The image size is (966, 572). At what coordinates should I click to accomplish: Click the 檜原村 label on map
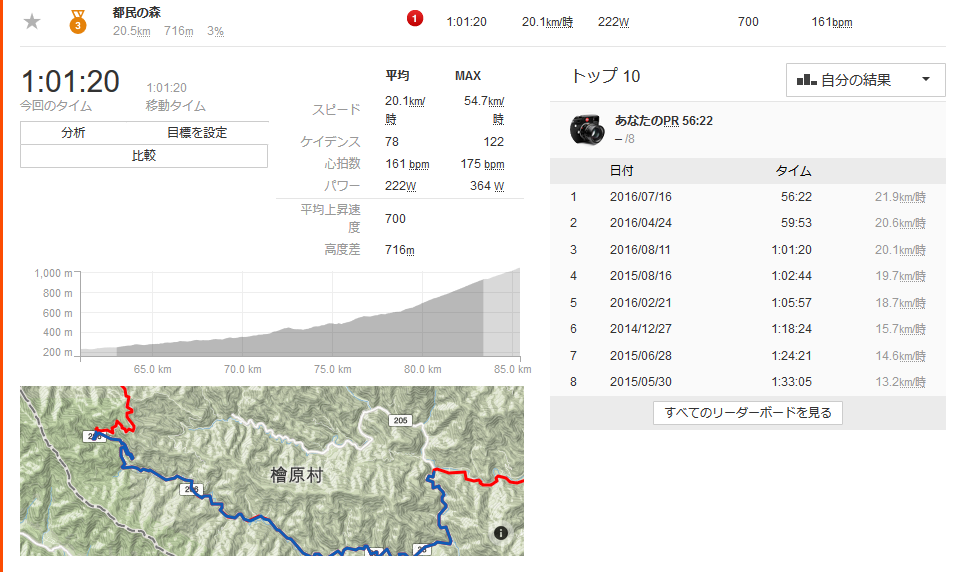coord(296,475)
